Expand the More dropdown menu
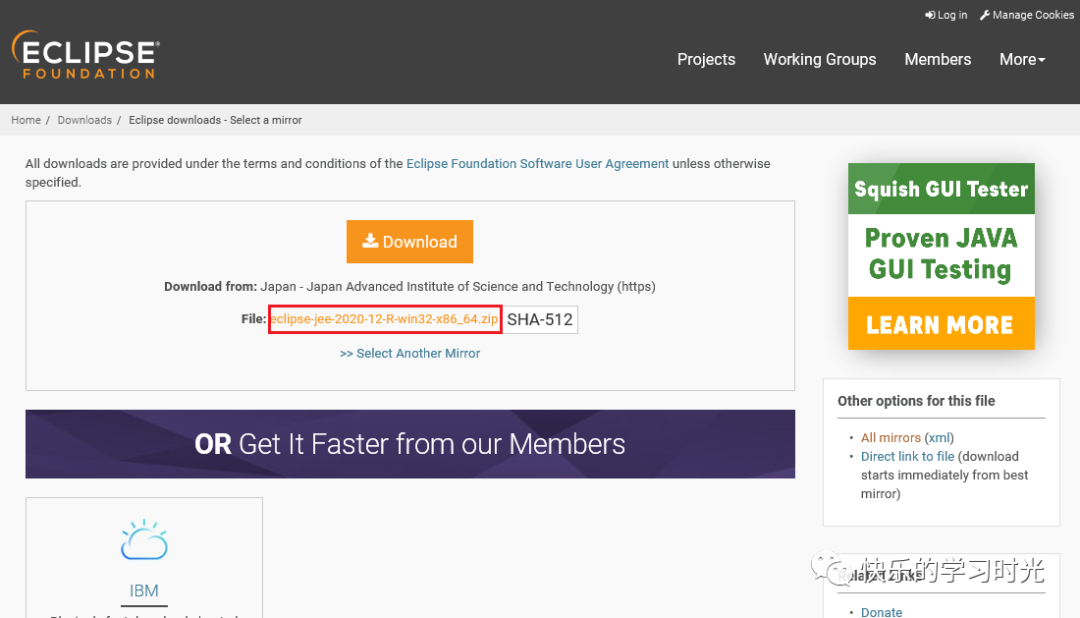The width and height of the screenshot is (1080, 618). [x=1022, y=59]
